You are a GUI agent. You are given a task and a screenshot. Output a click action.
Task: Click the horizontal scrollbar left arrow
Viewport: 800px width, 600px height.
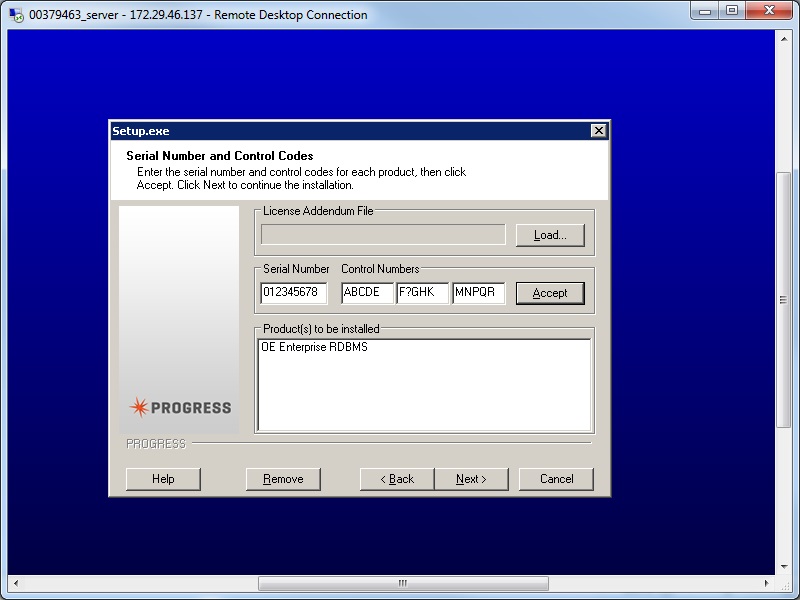click(16, 583)
